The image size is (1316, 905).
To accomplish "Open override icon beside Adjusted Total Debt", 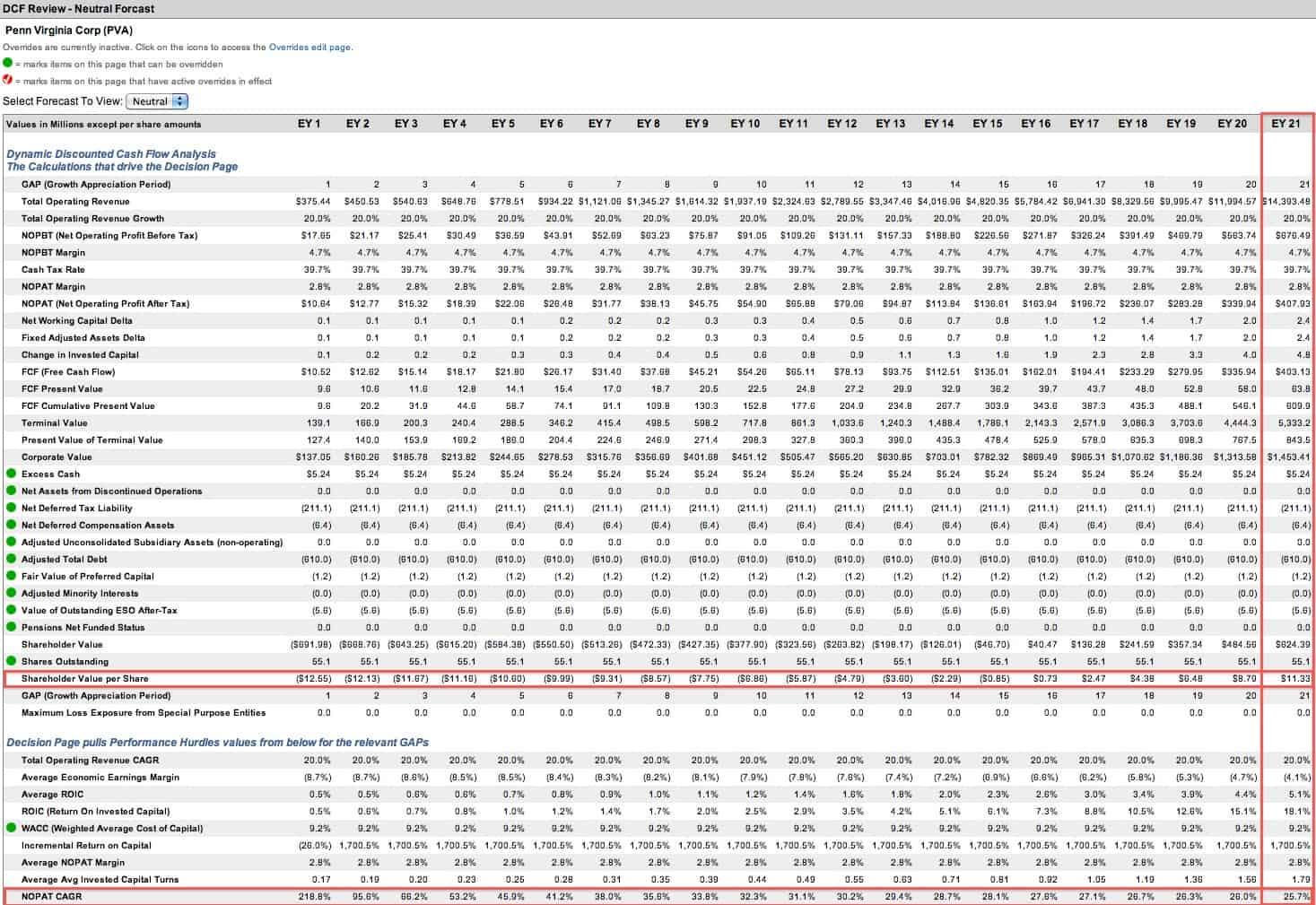I will [x=11, y=559].
